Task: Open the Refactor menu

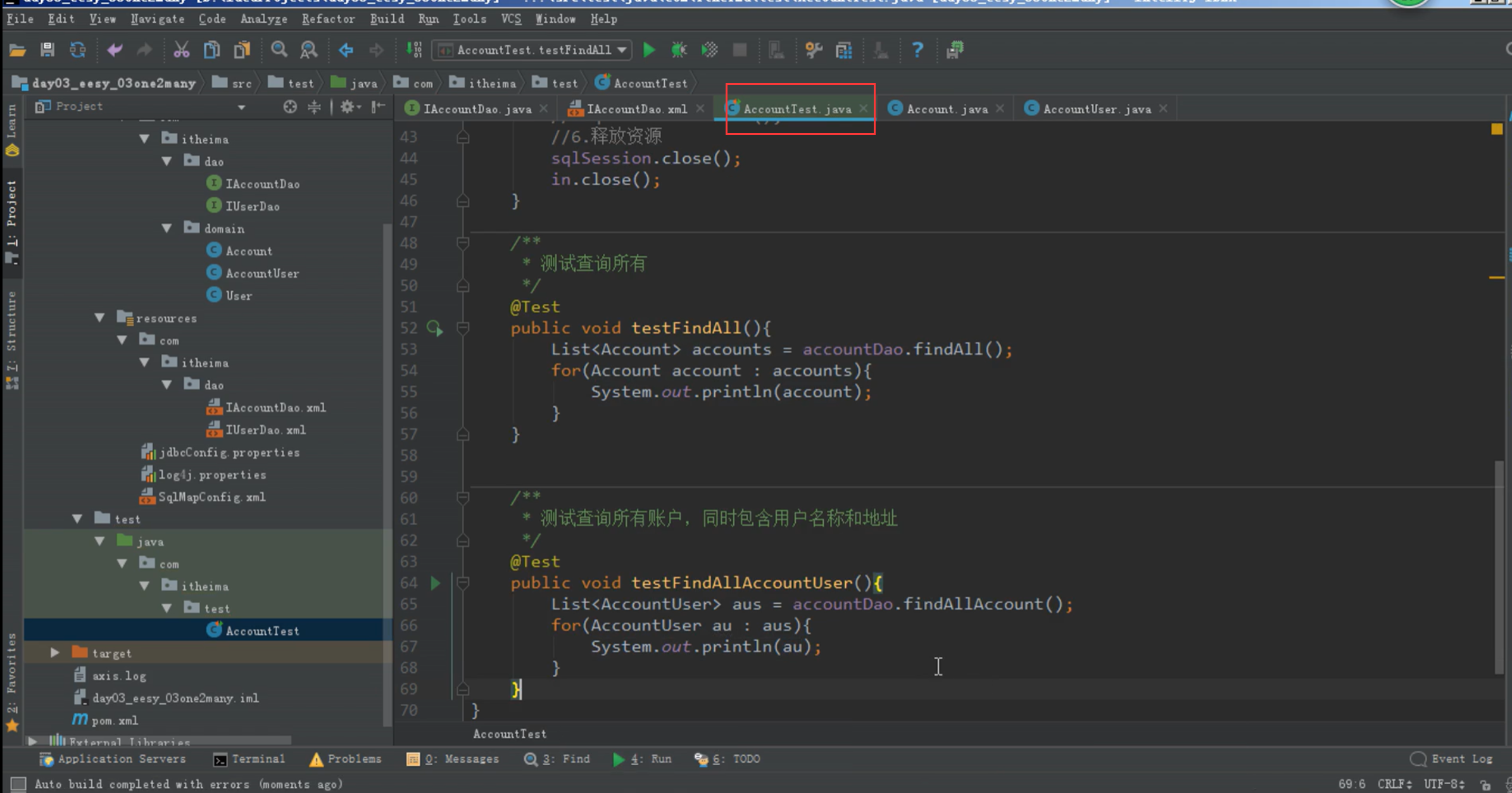Action: [x=328, y=19]
